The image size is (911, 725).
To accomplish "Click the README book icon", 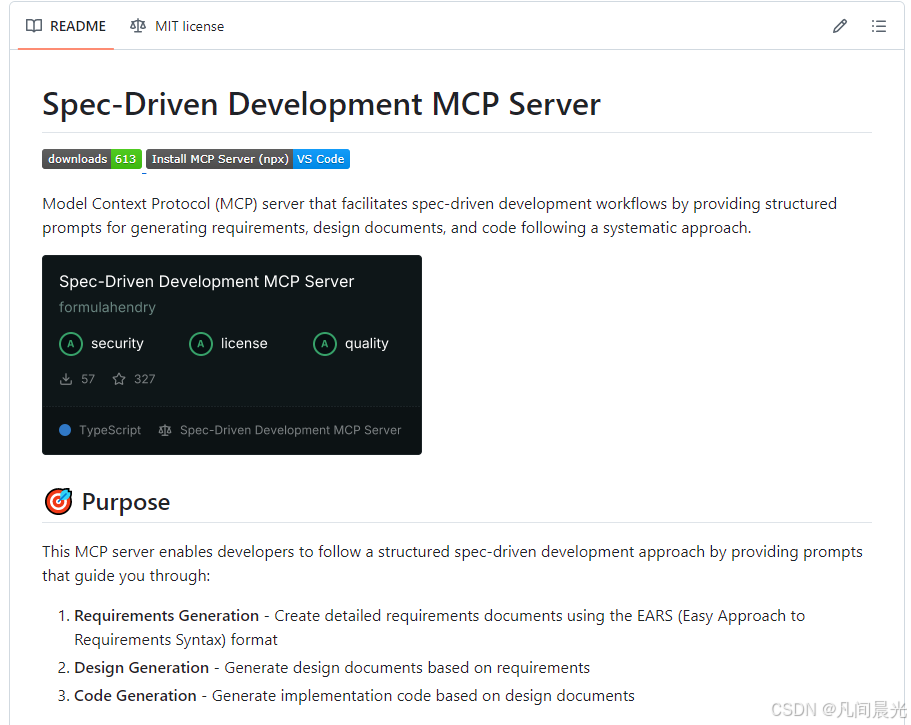I will click(x=34, y=26).
